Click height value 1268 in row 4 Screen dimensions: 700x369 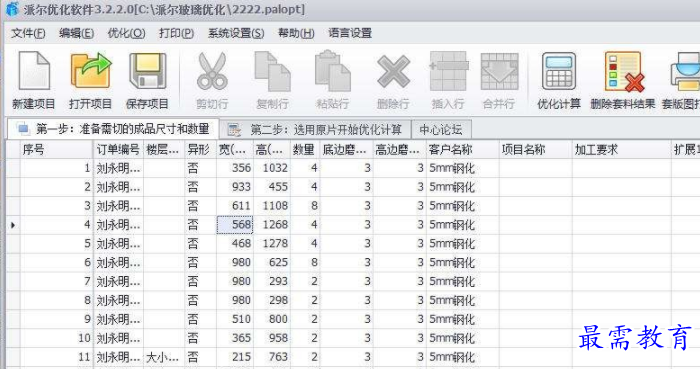pyautogui.click(x=275, y=225)
